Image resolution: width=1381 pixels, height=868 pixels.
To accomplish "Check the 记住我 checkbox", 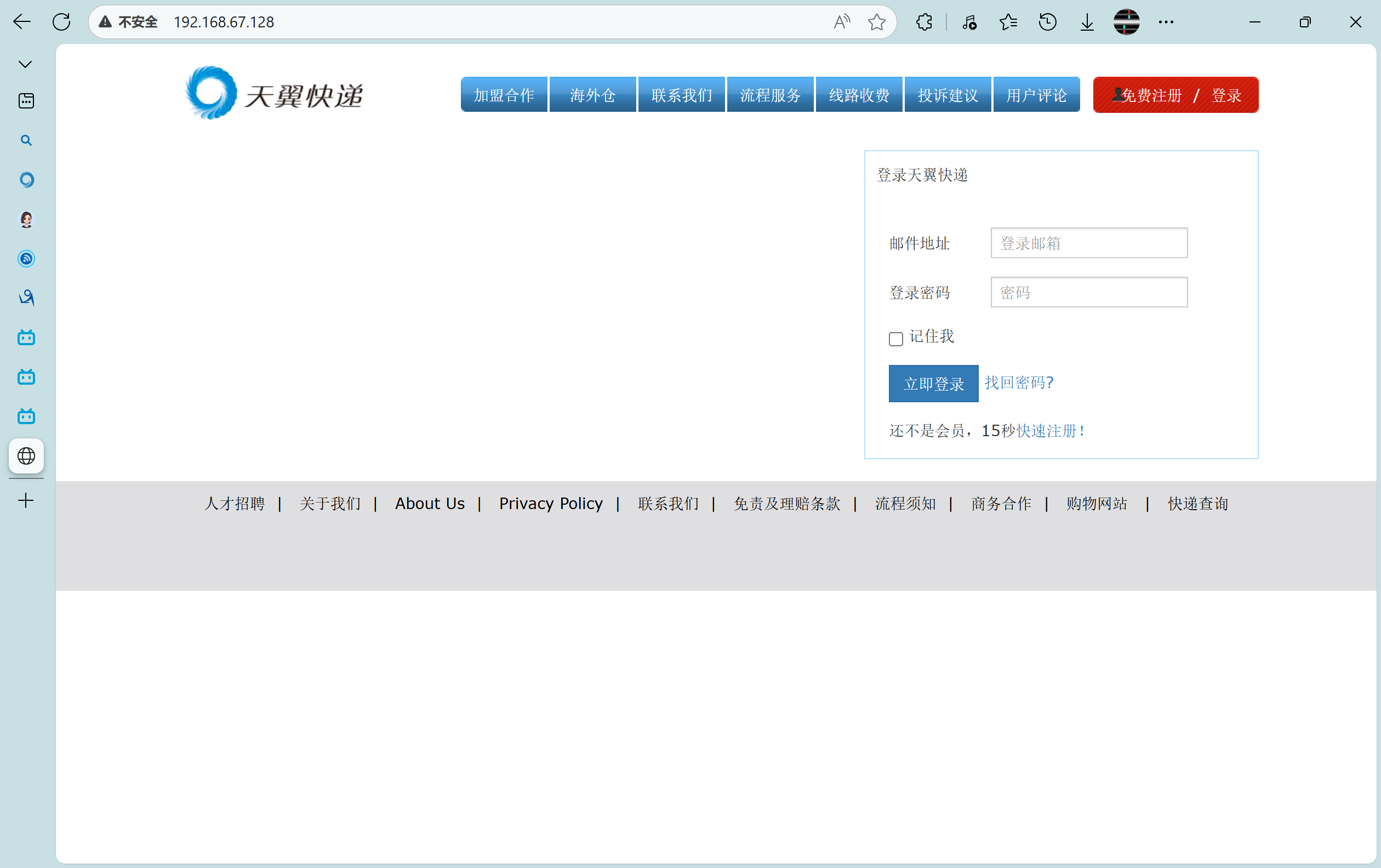I will [x=896, y=339].
